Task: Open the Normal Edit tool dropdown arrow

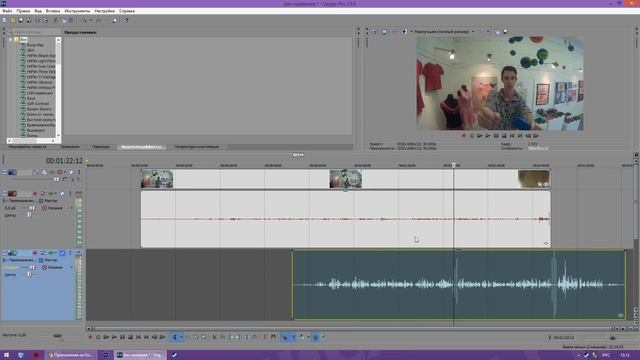Action: pyautogui.click(x=182, y=337)
